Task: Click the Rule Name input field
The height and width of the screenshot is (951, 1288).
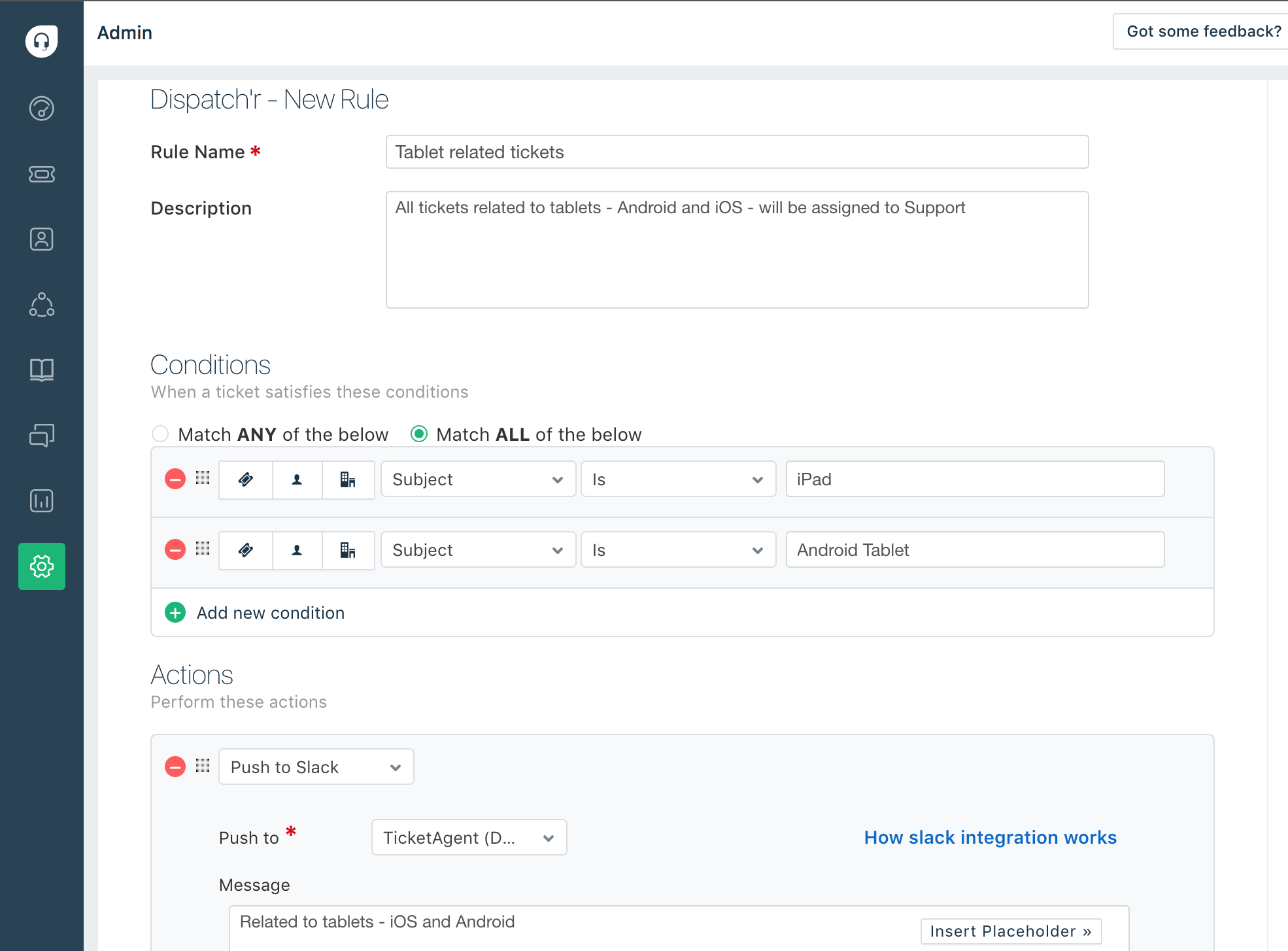Action: click(x=737, y=152)
